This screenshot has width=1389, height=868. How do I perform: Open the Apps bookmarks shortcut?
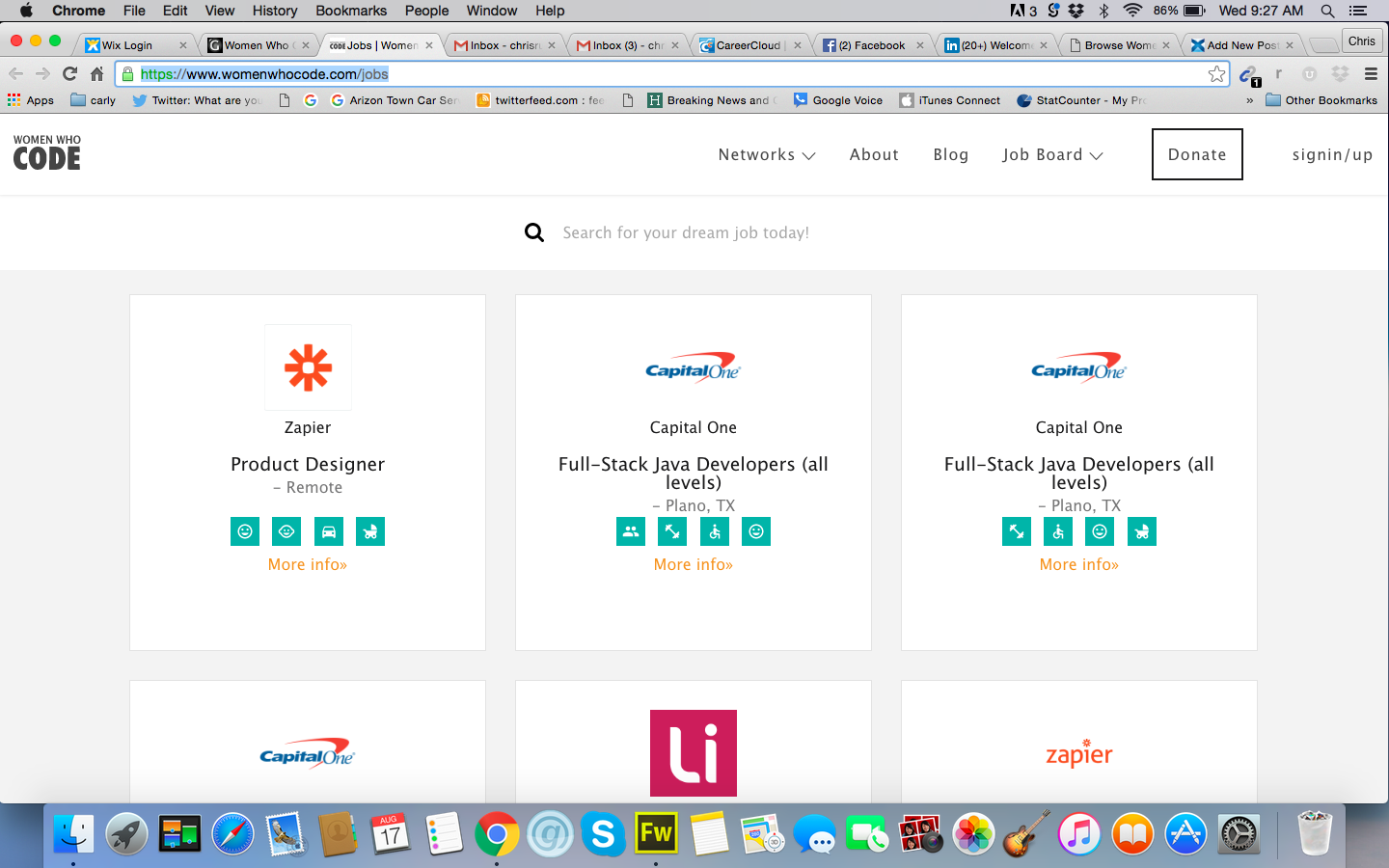point(31,100)
